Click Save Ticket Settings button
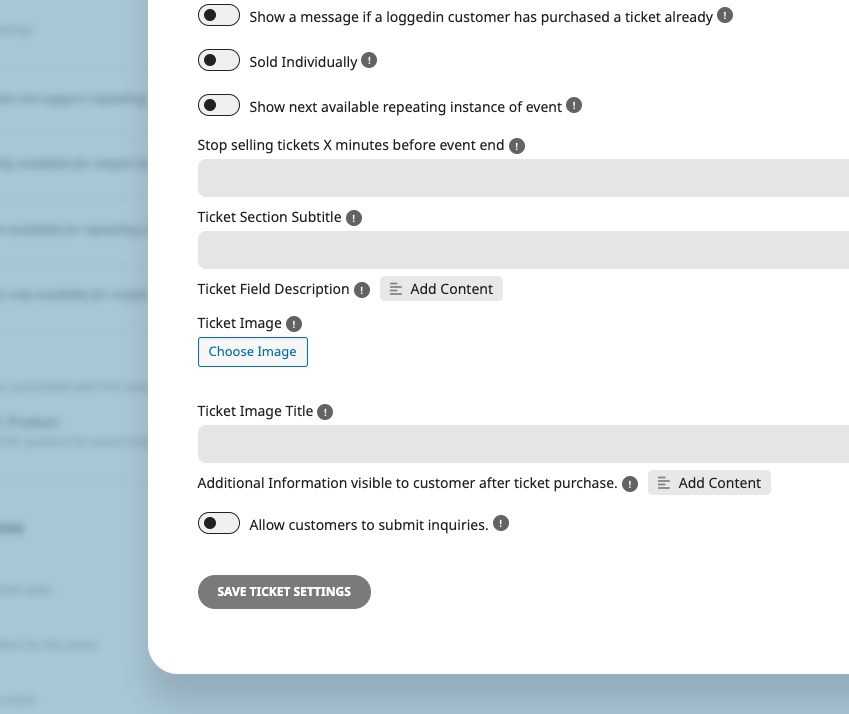This screenshot has width=849, height=714. (284, 592)
